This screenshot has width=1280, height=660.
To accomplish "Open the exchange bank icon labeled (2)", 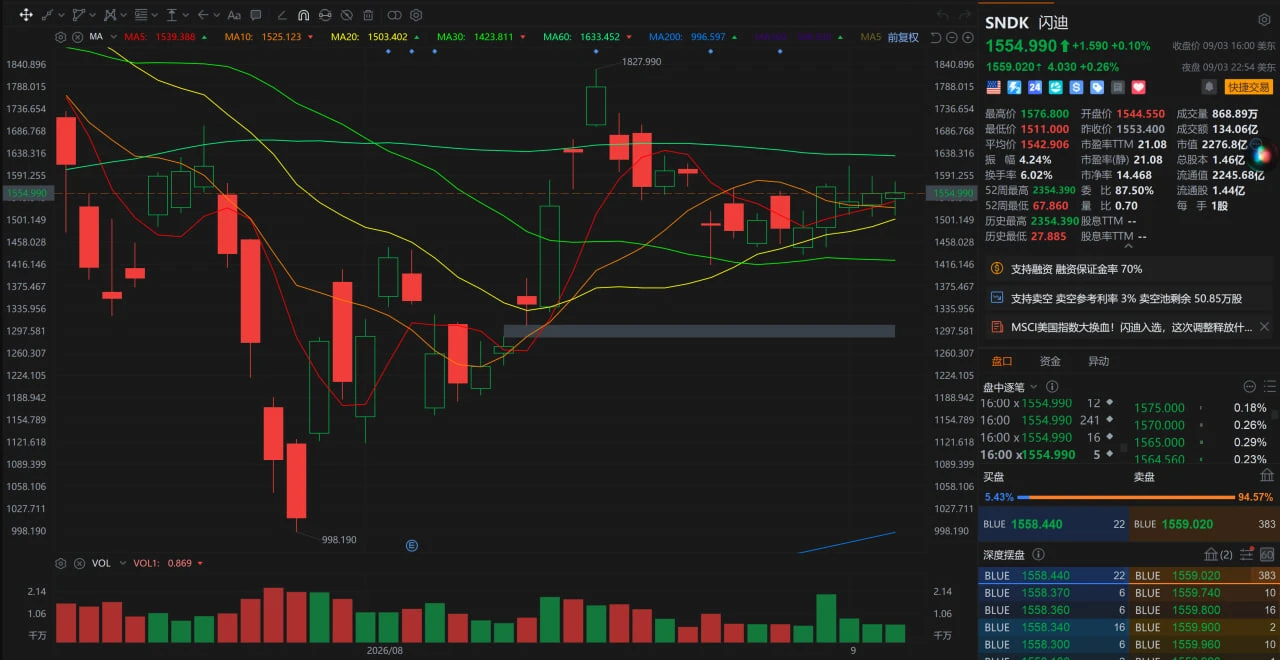I will coord(1218,554).
